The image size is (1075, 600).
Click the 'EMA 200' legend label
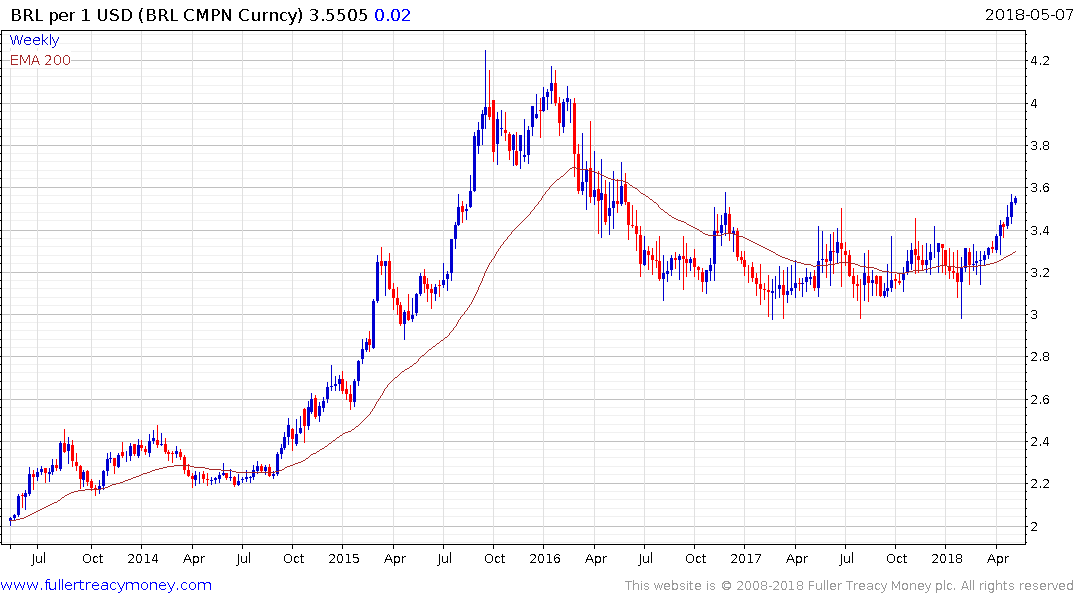click(40, 60)
